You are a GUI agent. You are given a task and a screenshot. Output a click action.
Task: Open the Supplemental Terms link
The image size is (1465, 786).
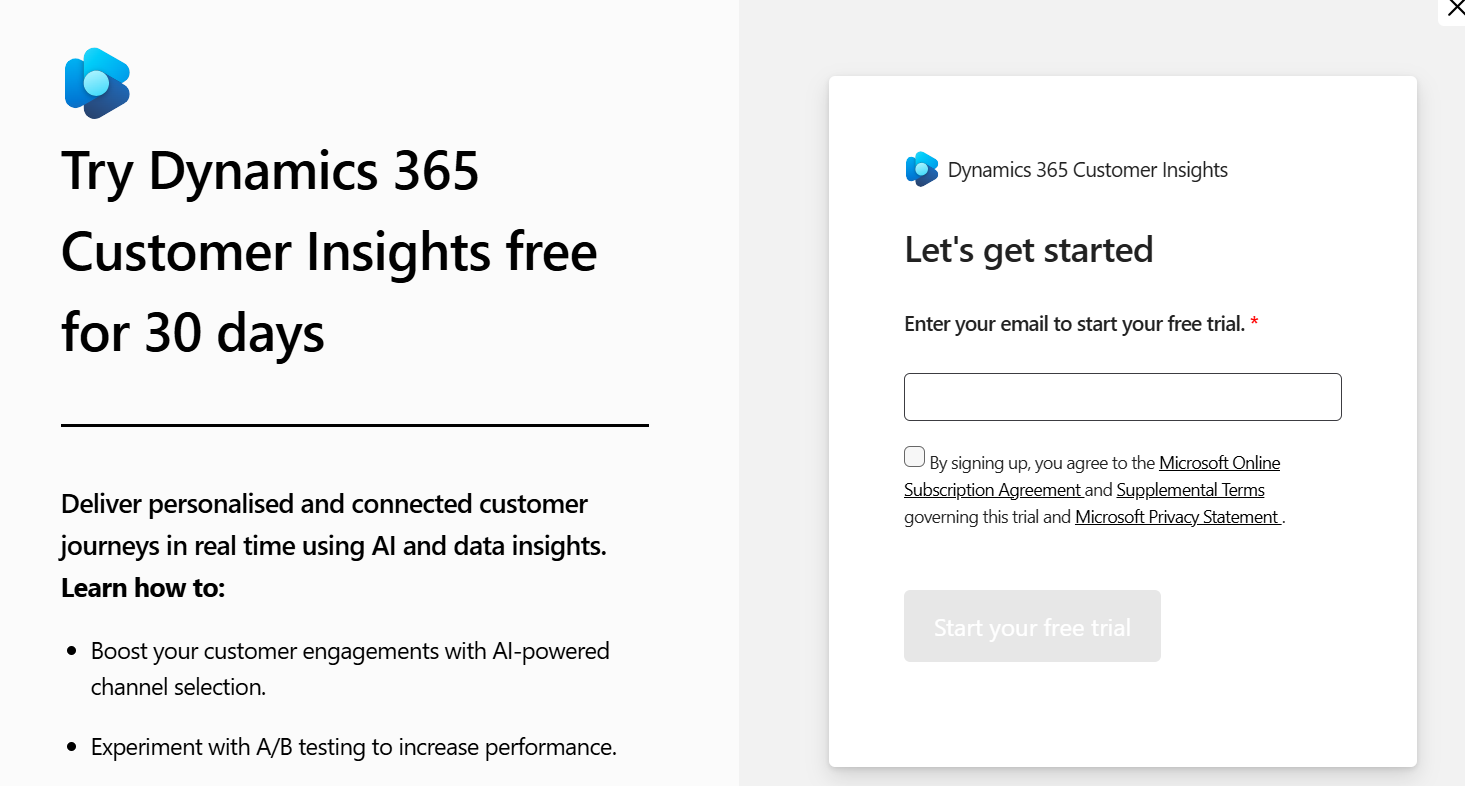[x=1190, y=490]
